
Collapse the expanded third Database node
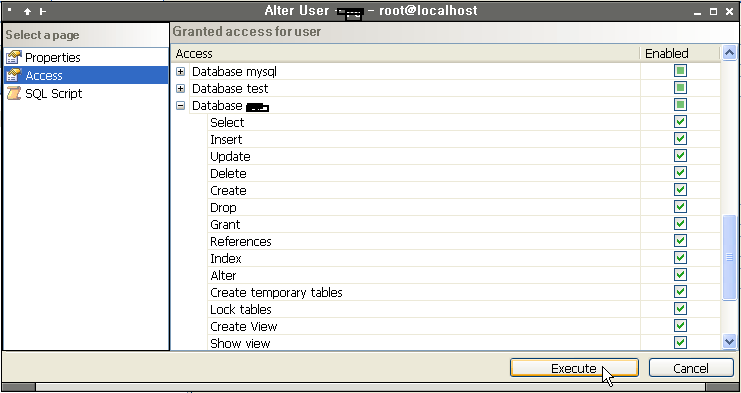[181, 106]
